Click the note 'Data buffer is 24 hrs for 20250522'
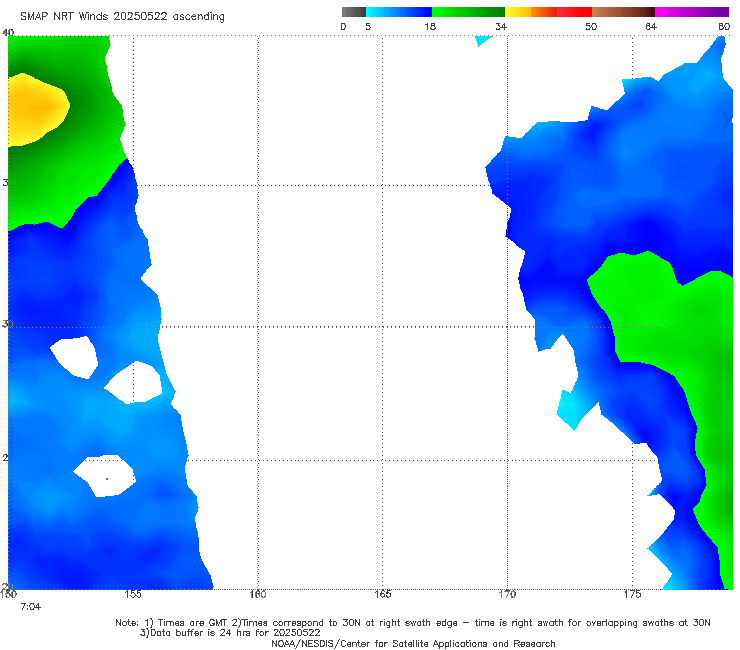Viewport: 740px width, 650px height. point(230,633)
